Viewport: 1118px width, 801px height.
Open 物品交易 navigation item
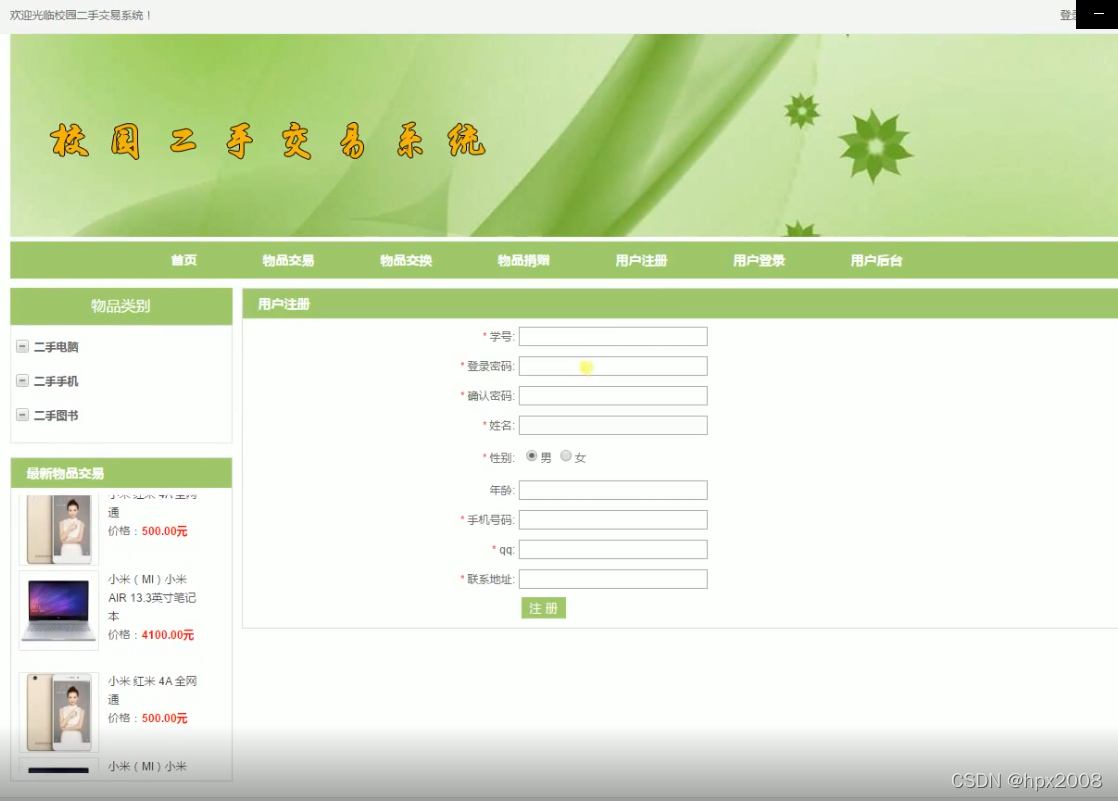pyautogui.click(x=288, y=260)
